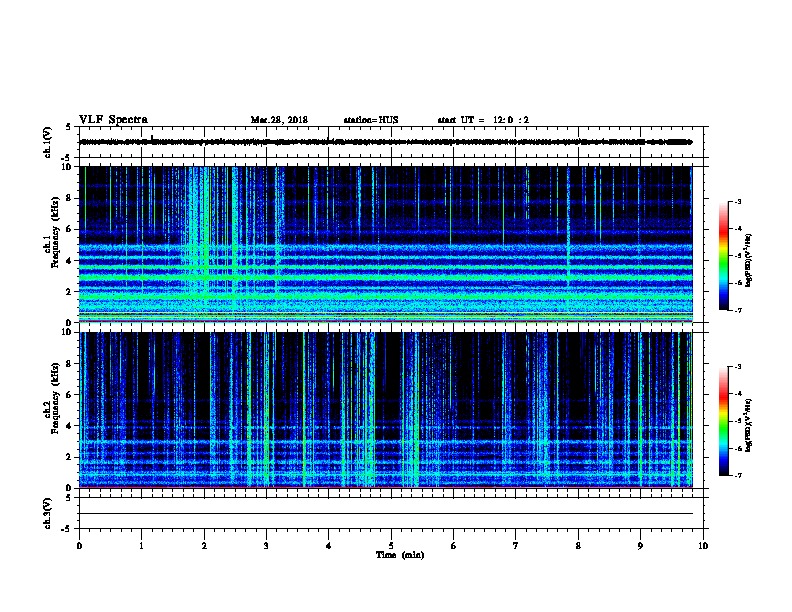Click the 'ch.1(V)' axis label
Viewport: 792px width, 612px height.
click(x=47, y=142)
